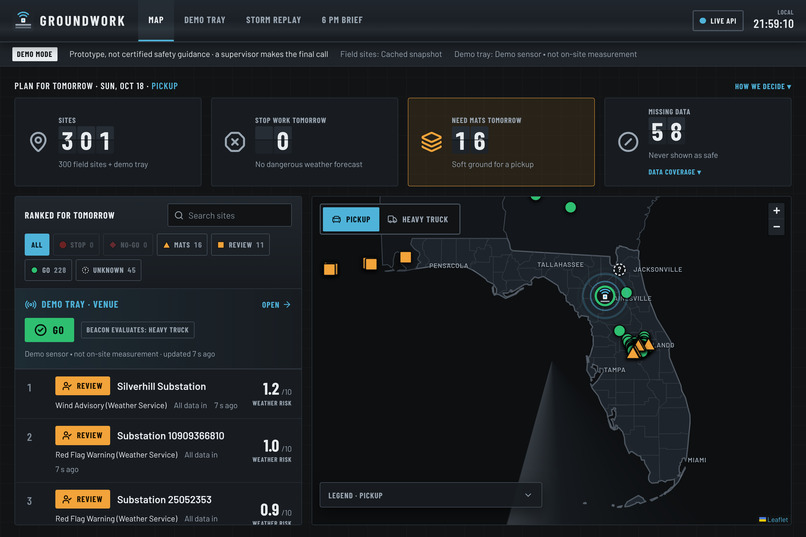Open the Demo Tray Venue link
The image size is (806, 537).
click(x=276, y=305)
